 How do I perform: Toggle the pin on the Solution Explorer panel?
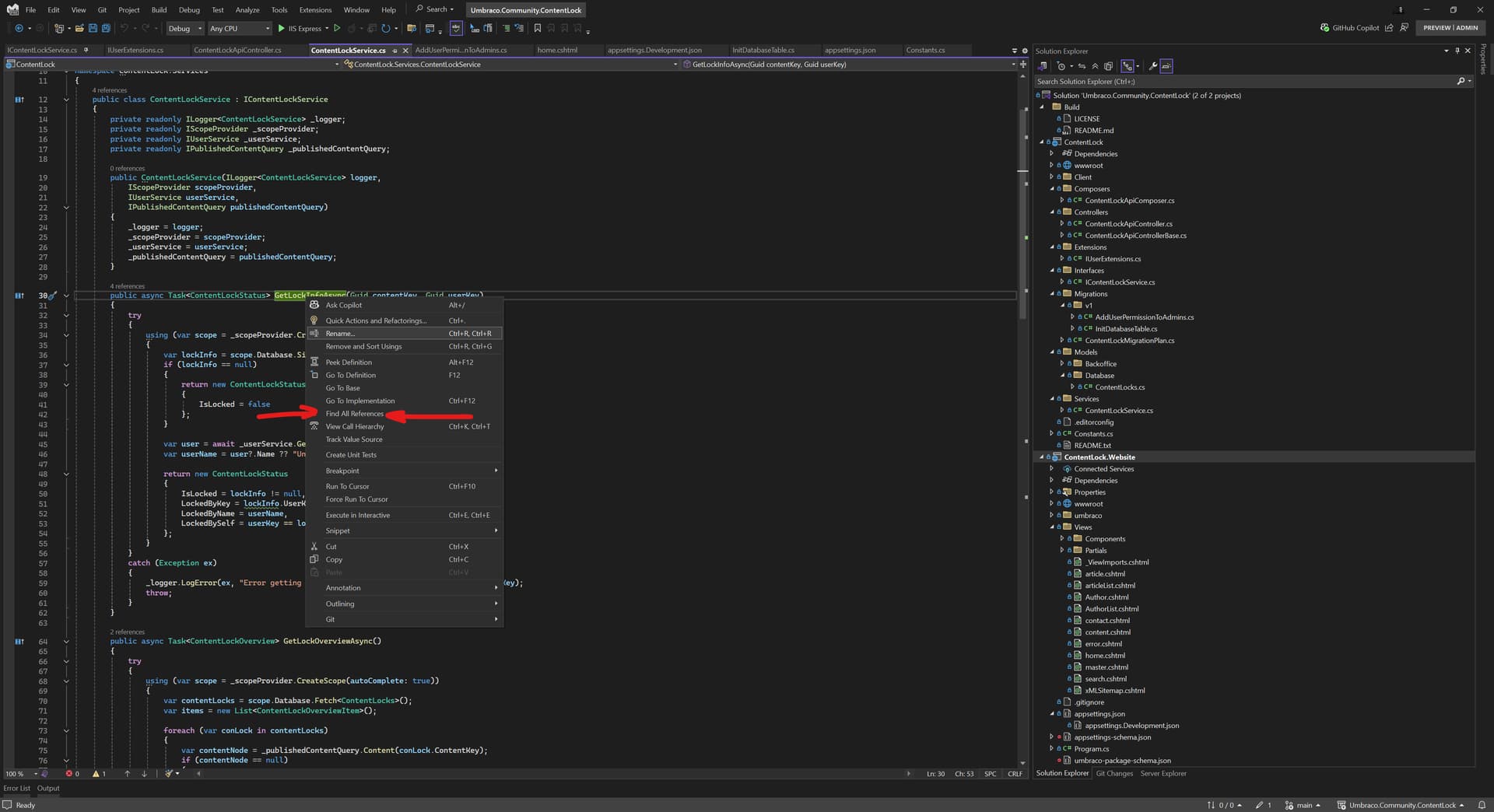tap(1457, 51)
